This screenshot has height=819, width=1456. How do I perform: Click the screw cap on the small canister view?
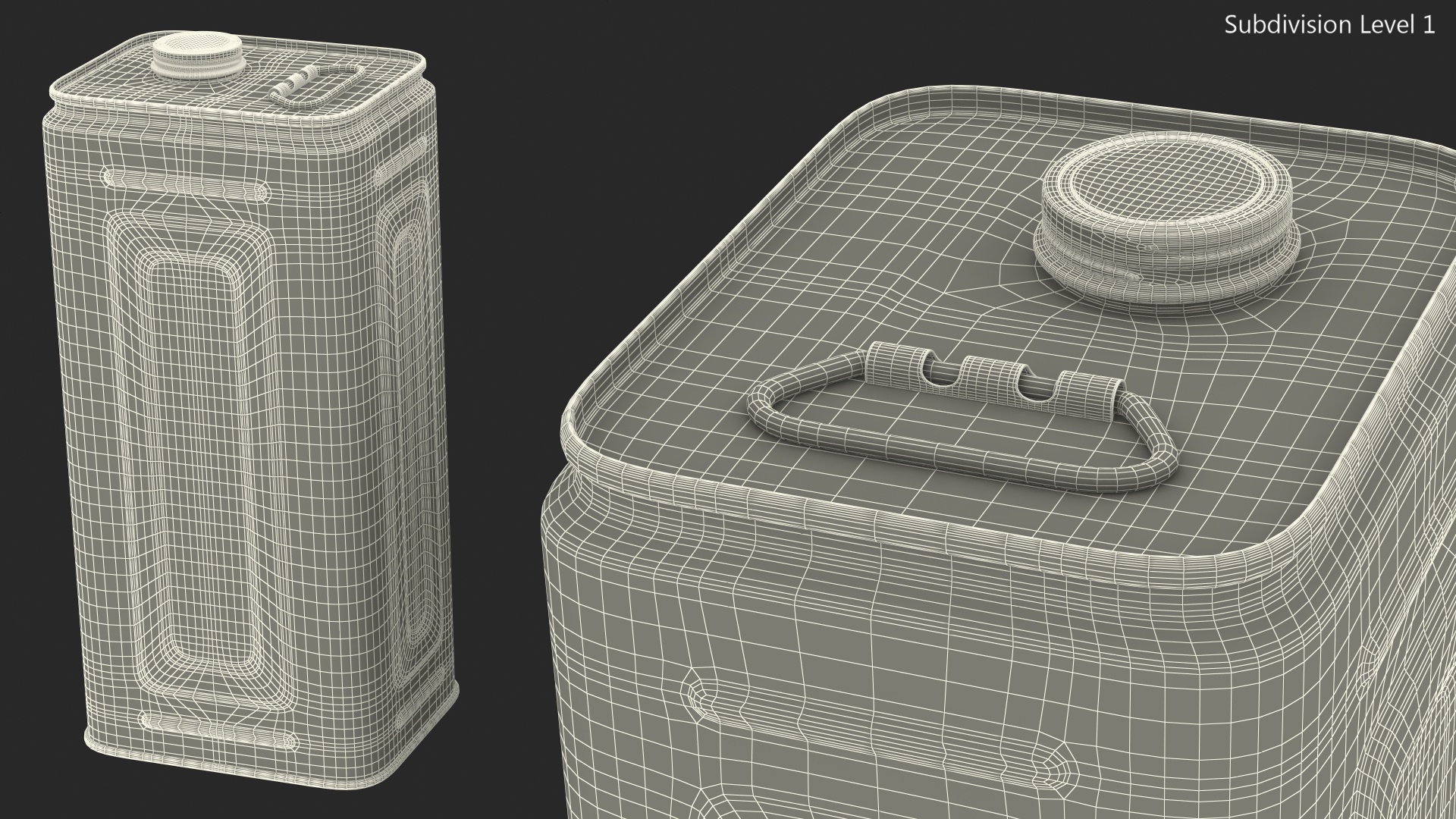(199, 55)
